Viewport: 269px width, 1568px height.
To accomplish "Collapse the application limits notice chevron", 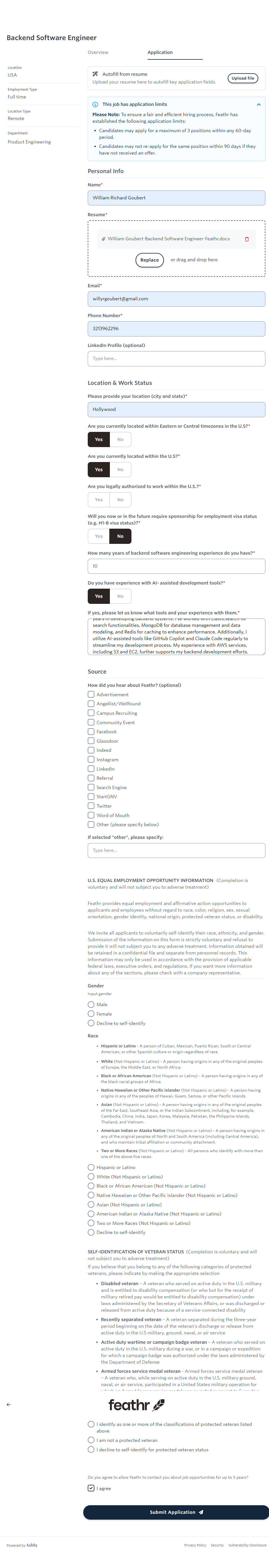I will point(259,105).
